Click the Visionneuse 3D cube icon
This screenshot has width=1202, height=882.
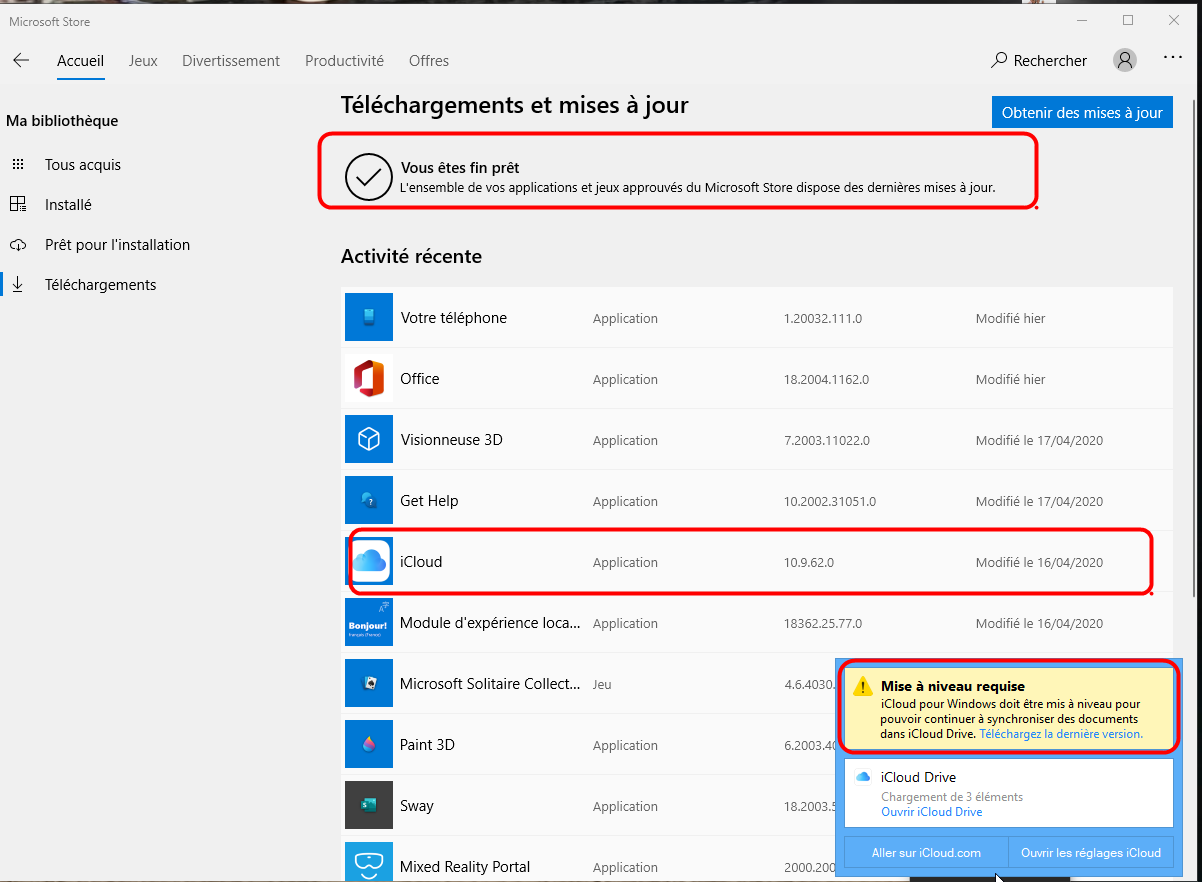pyautogui.click(x=369, y=440)
